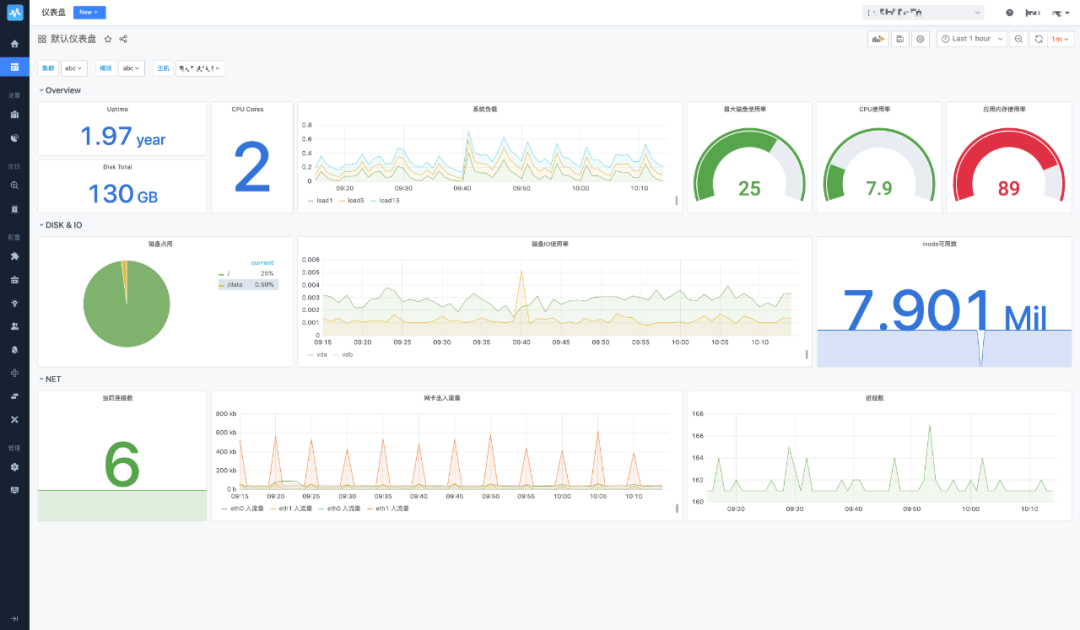Screen dimensions: 1080x630
Task: Open the pie chart icon in sidebar
Action: pos(14,138)
